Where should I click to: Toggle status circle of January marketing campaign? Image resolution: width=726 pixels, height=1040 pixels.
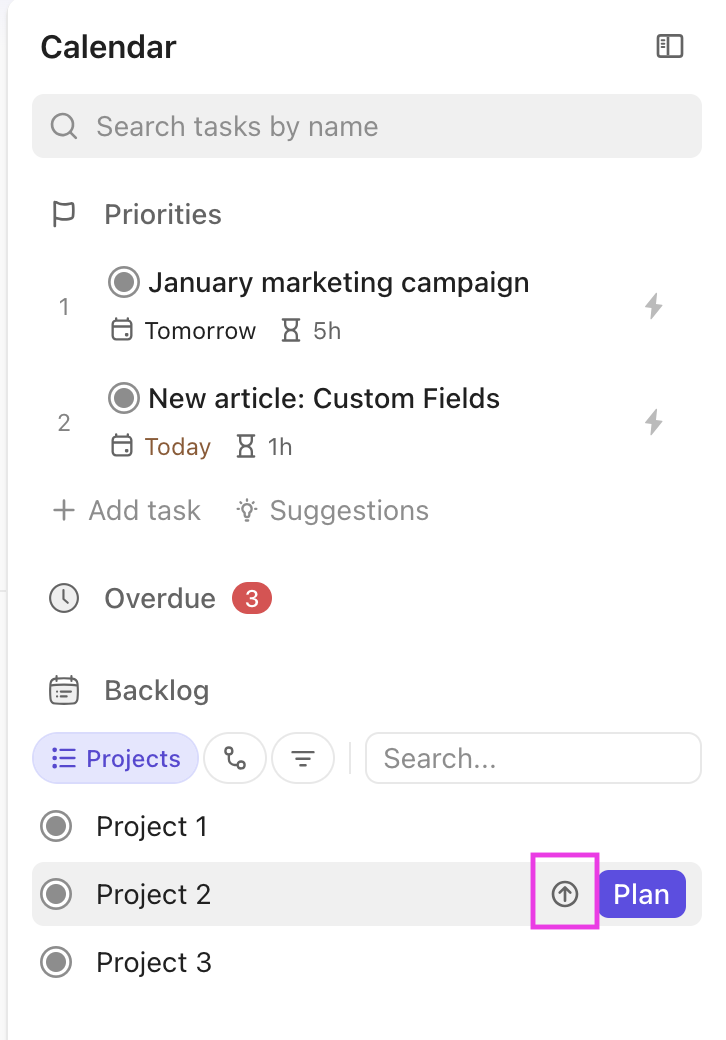click(124, 283)
